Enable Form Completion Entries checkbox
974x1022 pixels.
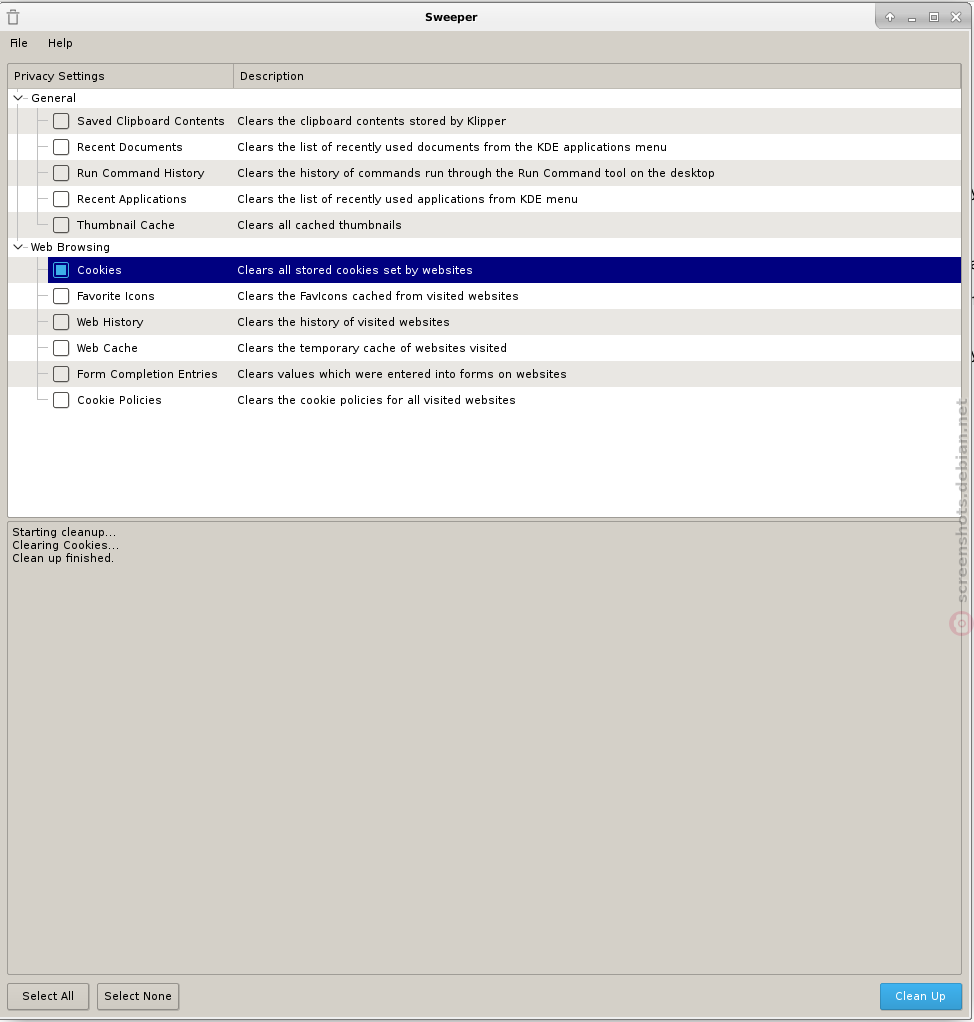point(61,374)
